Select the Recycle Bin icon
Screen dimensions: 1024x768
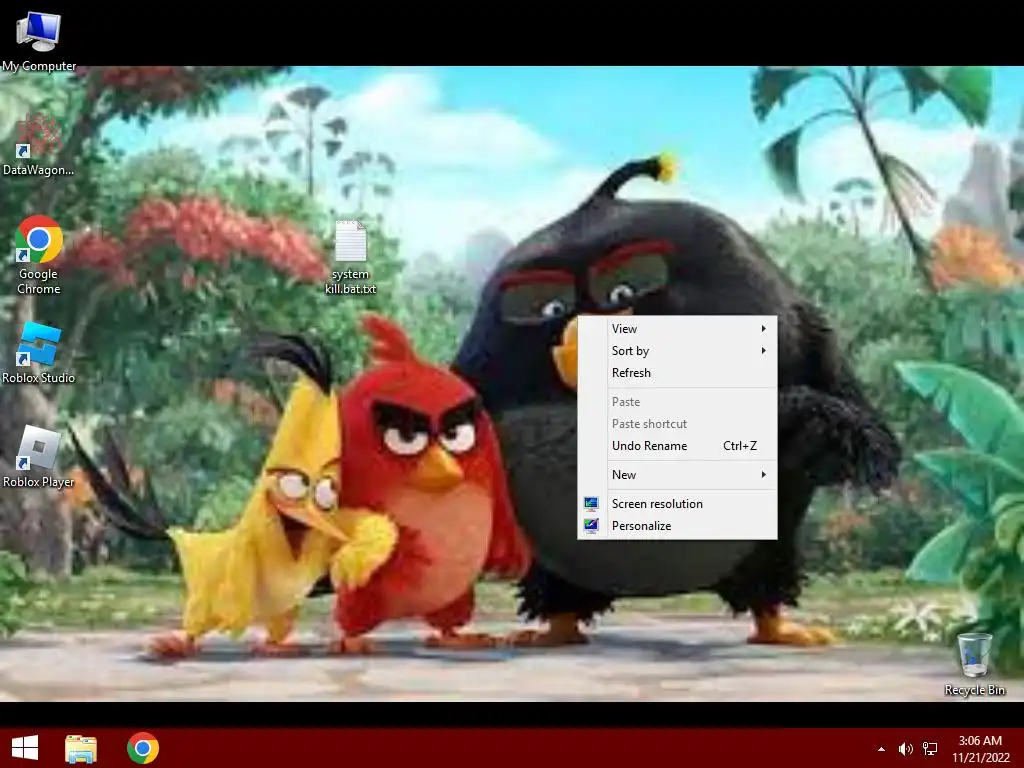tap(974, 664)
